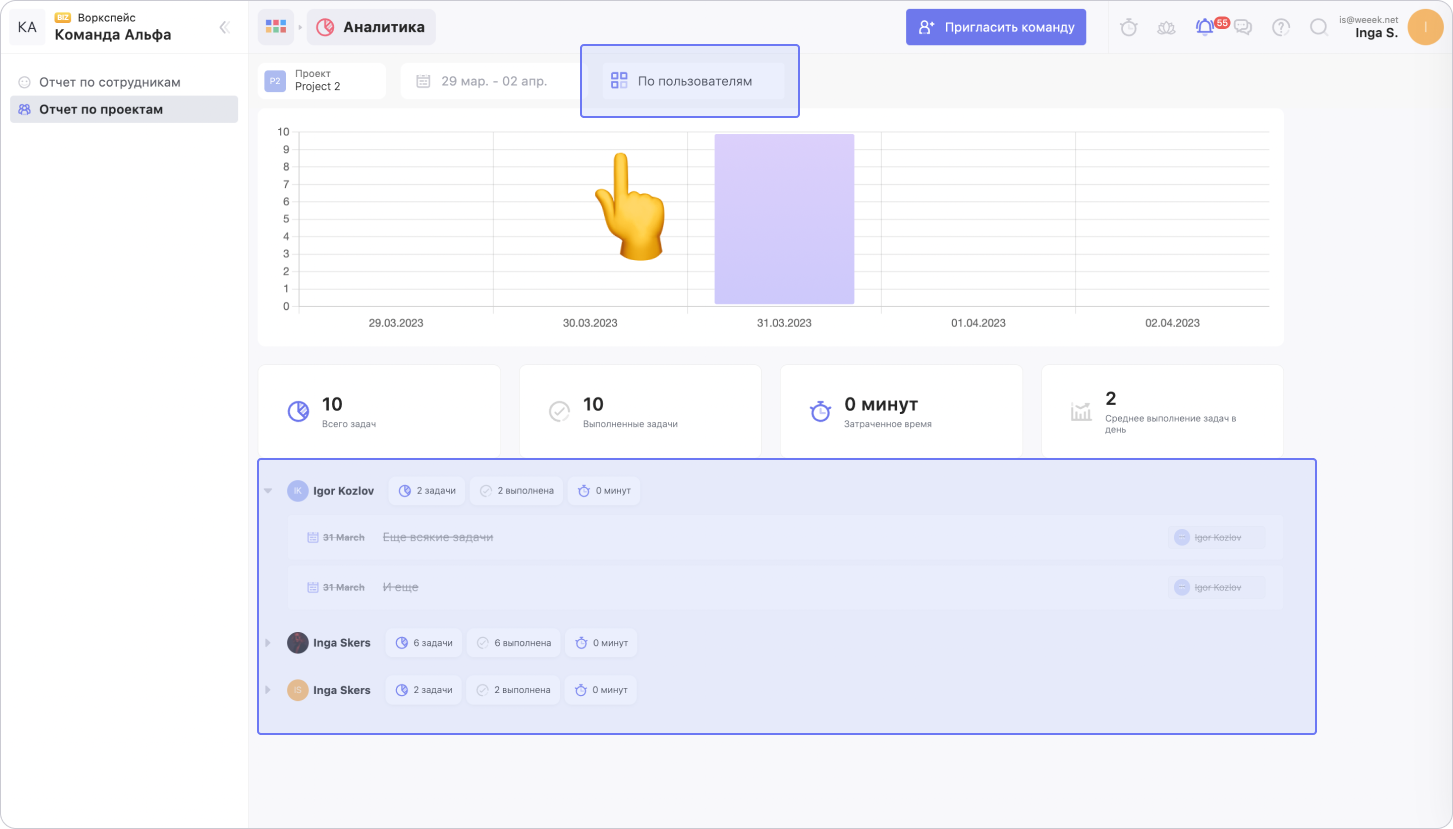Collapse Igor Kozlov's task list
1453x829 pixels.
[268, 491]
